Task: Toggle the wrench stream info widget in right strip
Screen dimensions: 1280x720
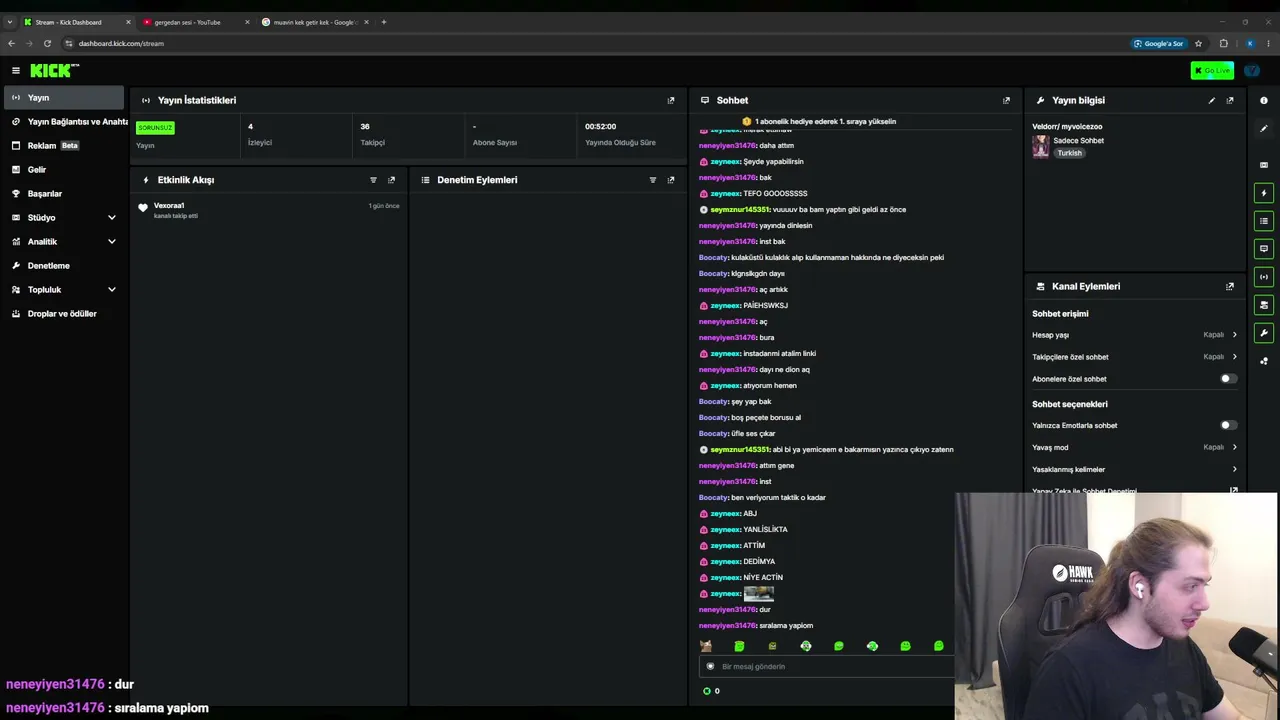Action: point(1264,333)
